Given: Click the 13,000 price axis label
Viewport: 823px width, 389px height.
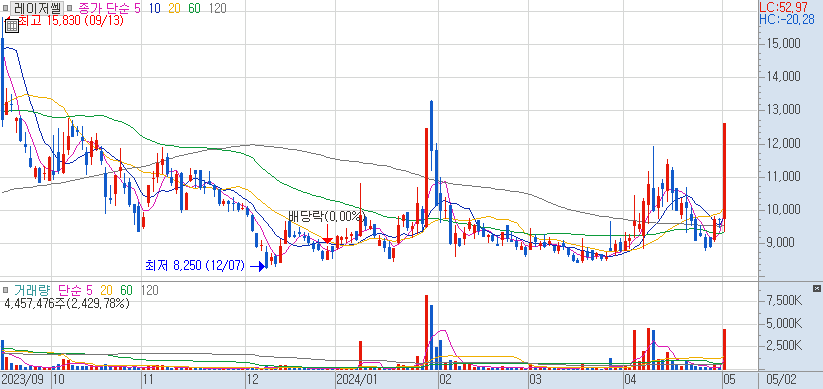Looking at the screenshot, I should (784, 110).
